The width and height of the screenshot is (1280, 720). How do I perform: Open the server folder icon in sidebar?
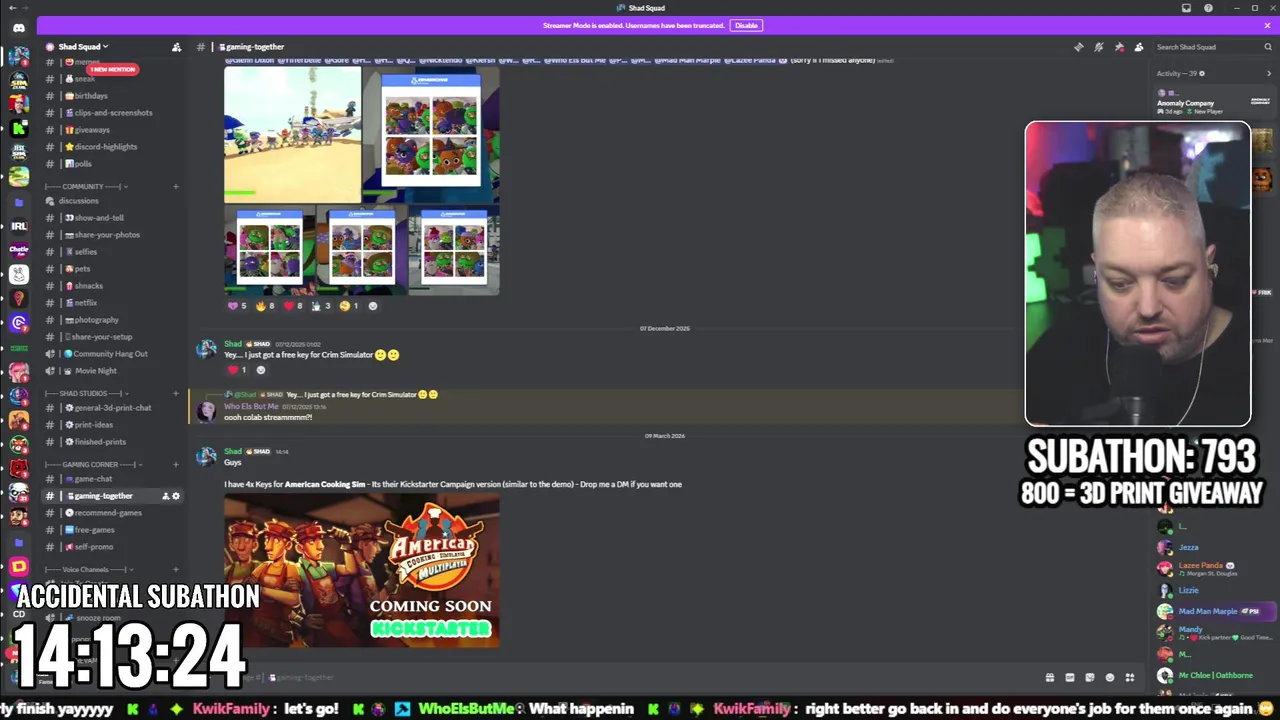point(19,202)
